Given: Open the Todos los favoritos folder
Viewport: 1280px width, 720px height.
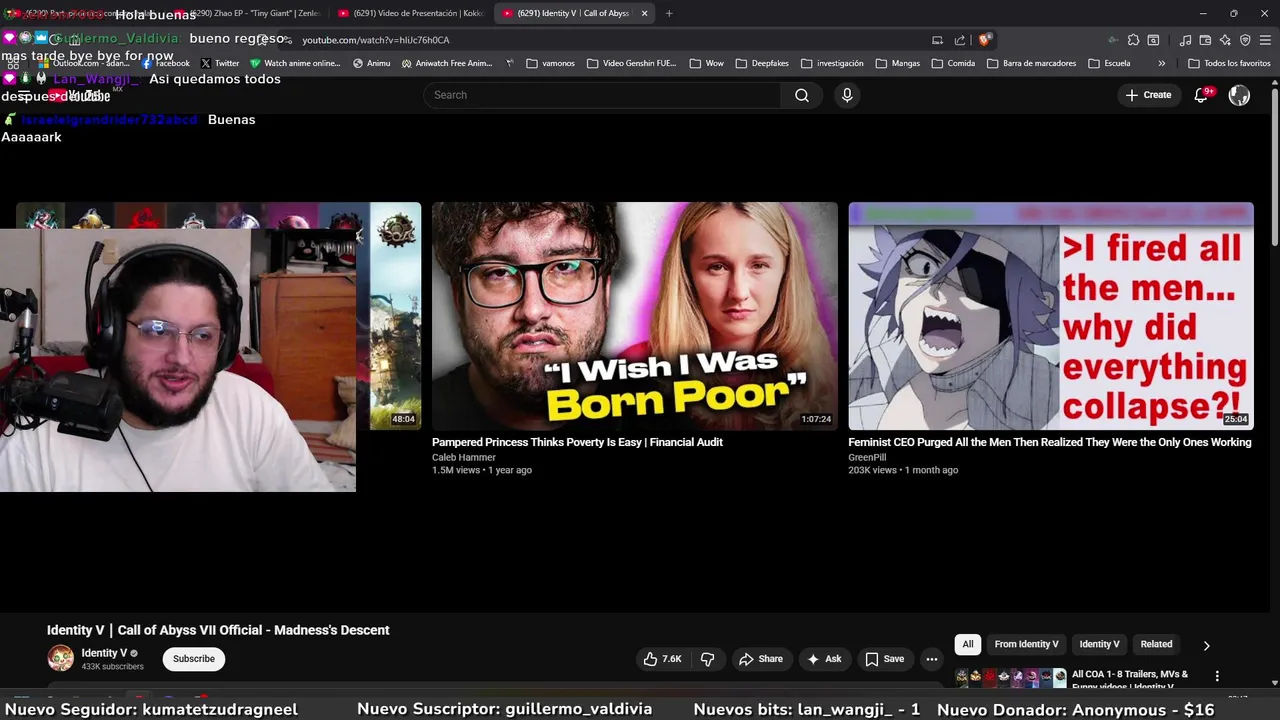Looking at the screenshot, I should tap(1230, 63).
